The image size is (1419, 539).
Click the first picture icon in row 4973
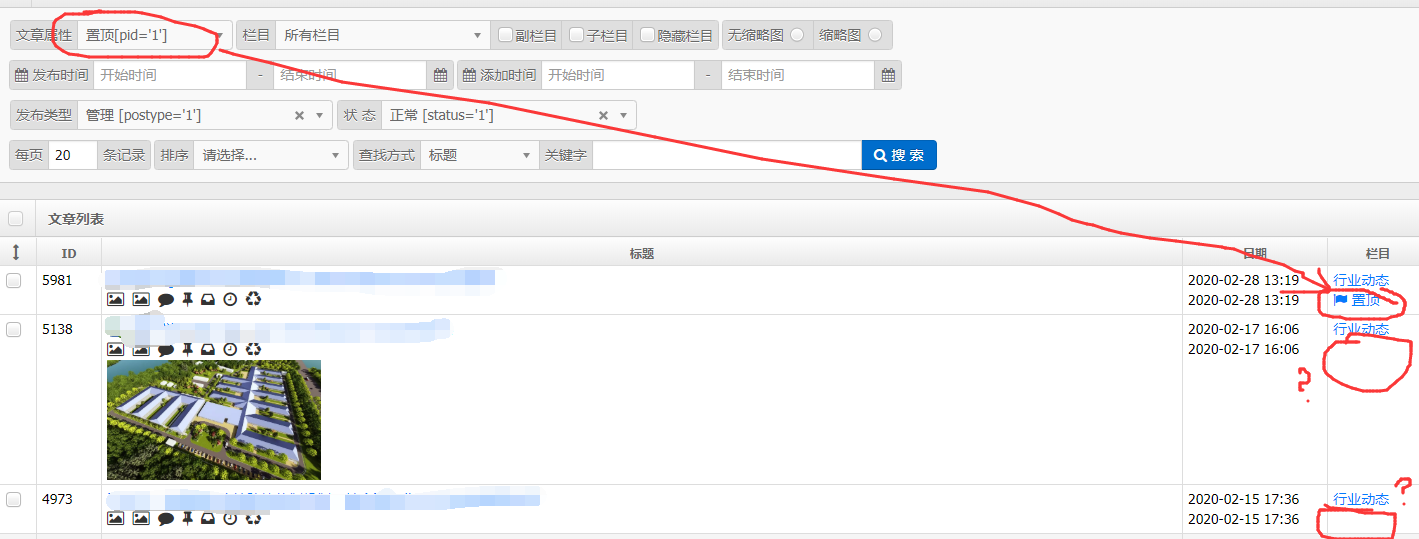click(x=116, y=519)
